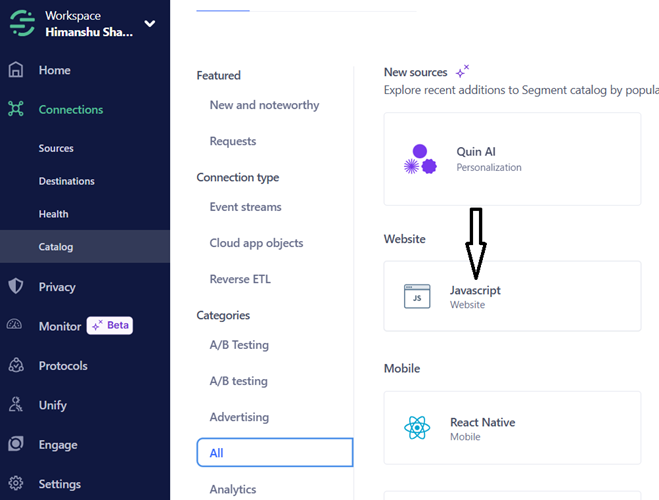659x500 pixels.
Task: Expand the Workspace switcher chevron
Action: coord(150,24)
